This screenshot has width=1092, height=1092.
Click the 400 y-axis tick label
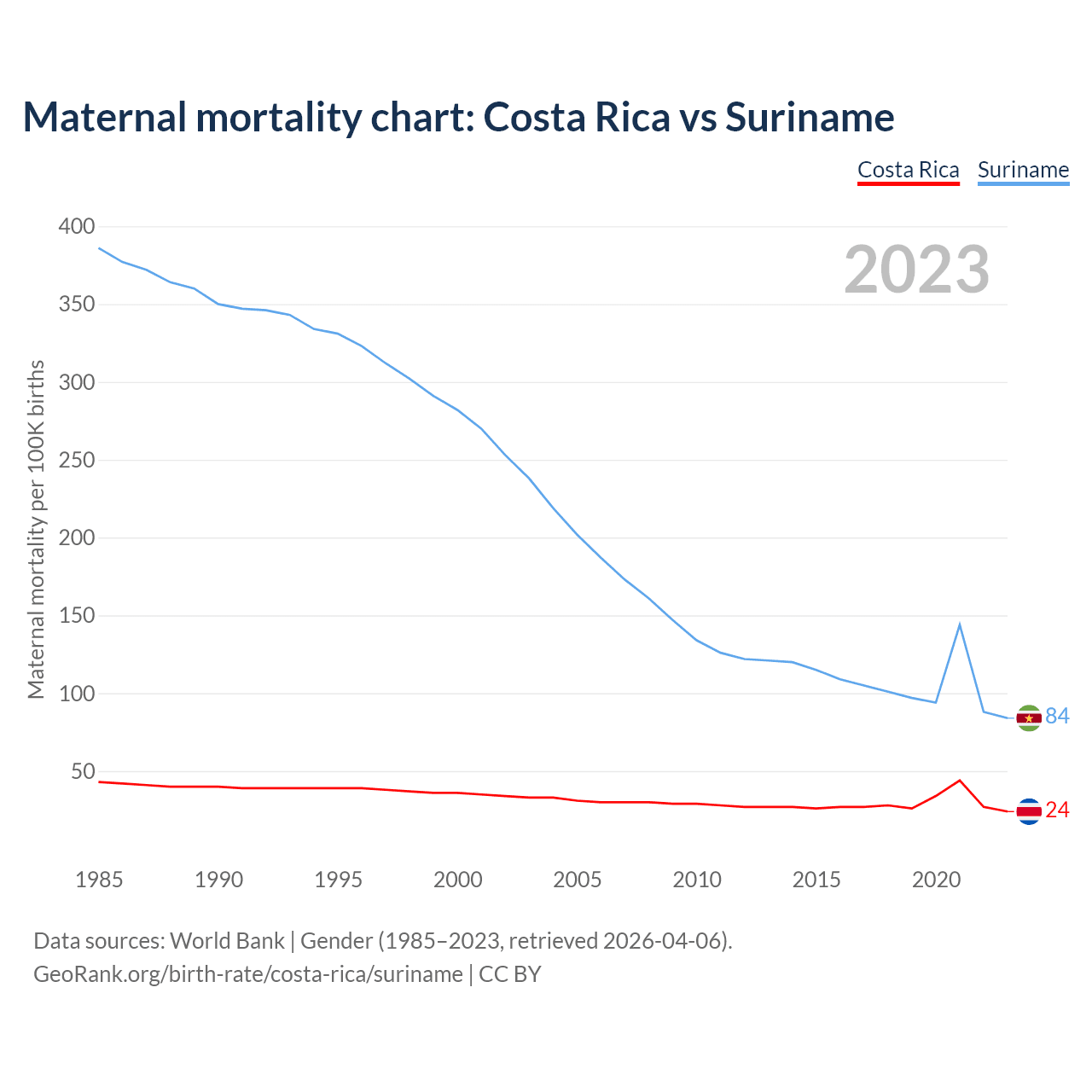pos(76,227)
